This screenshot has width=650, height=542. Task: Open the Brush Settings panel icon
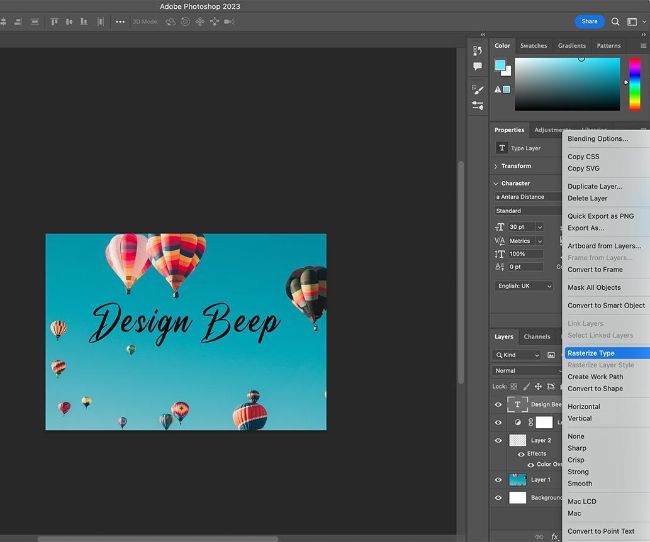point(478,90)
